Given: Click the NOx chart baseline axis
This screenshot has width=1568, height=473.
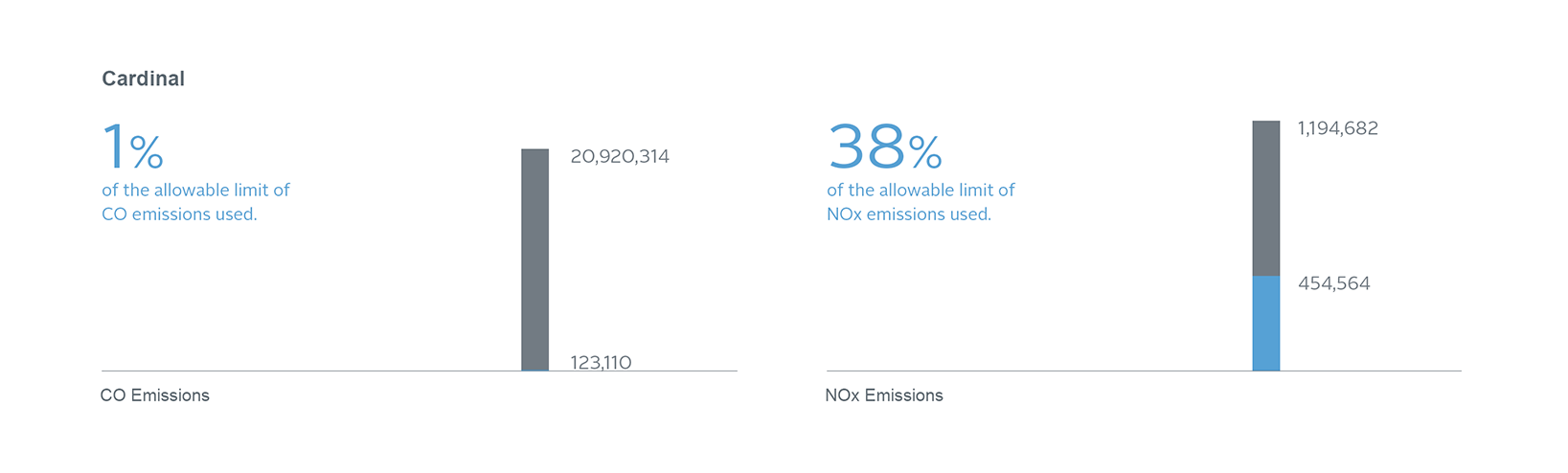Looking at the screenshot, I should pos(1144,371).
